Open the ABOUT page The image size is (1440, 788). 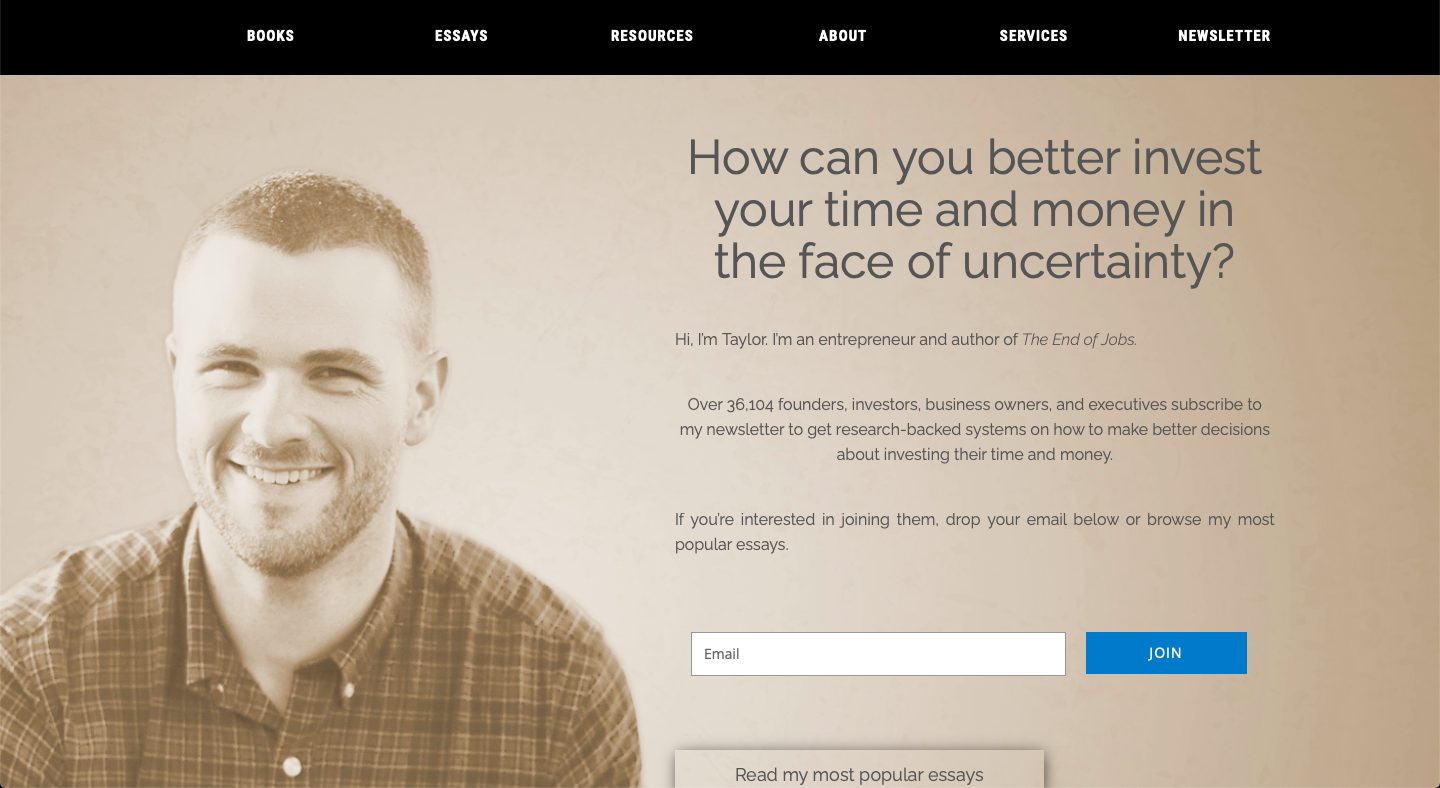coord(842,36)
